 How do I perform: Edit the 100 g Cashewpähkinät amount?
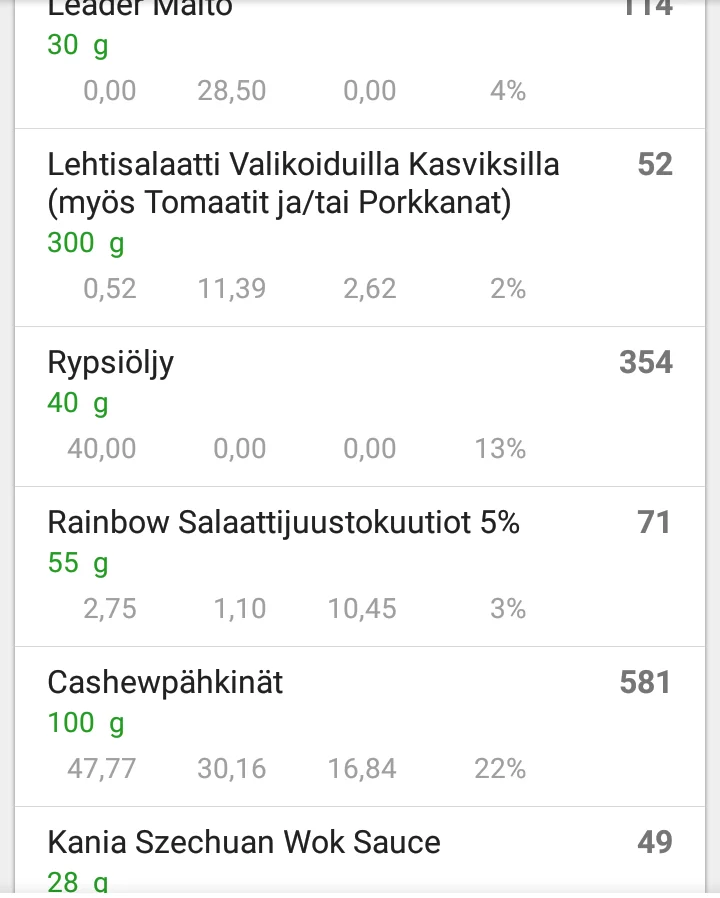[86, 723]
